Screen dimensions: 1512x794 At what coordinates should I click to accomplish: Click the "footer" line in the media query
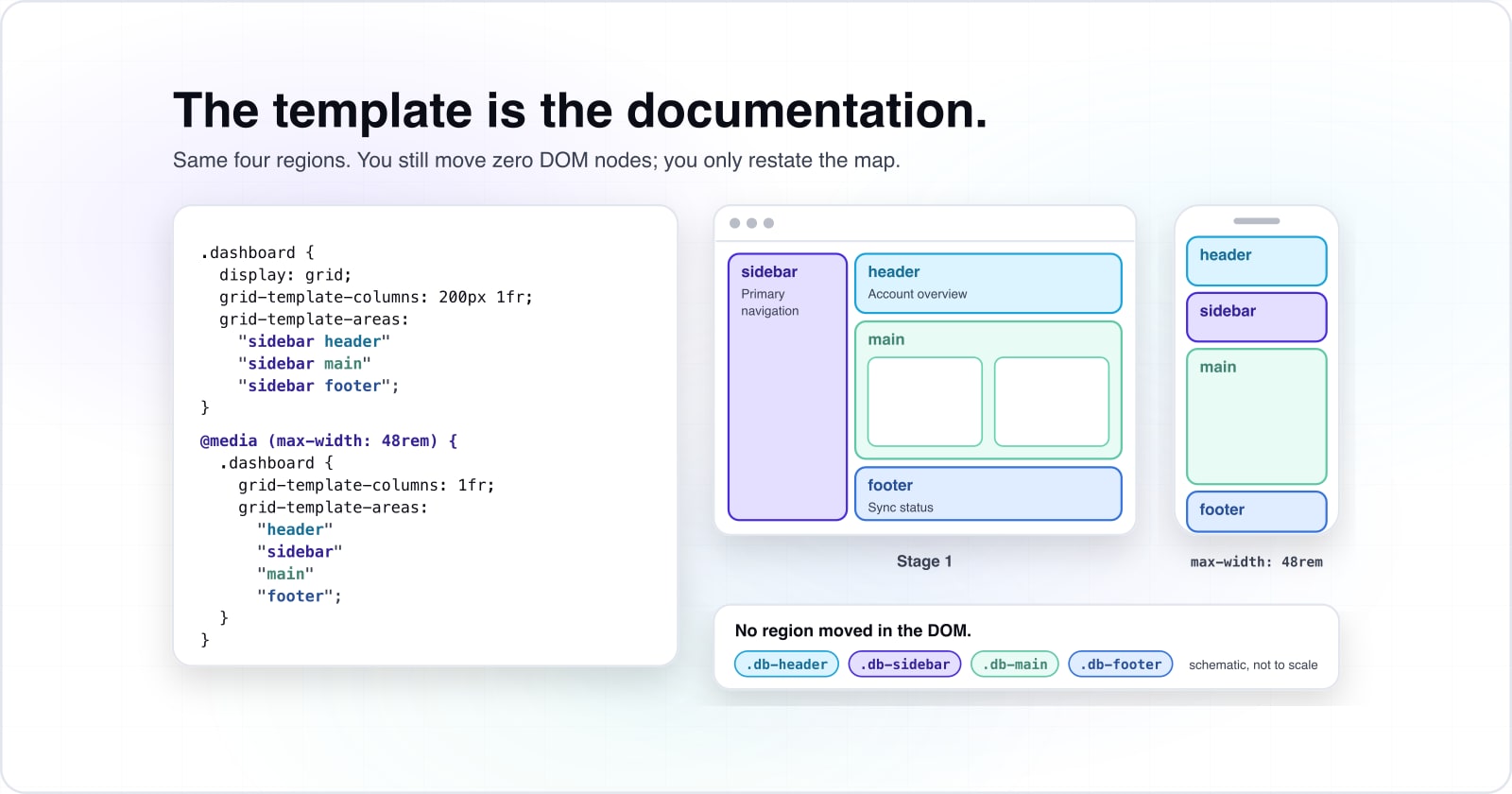click(x=300, y=596)
